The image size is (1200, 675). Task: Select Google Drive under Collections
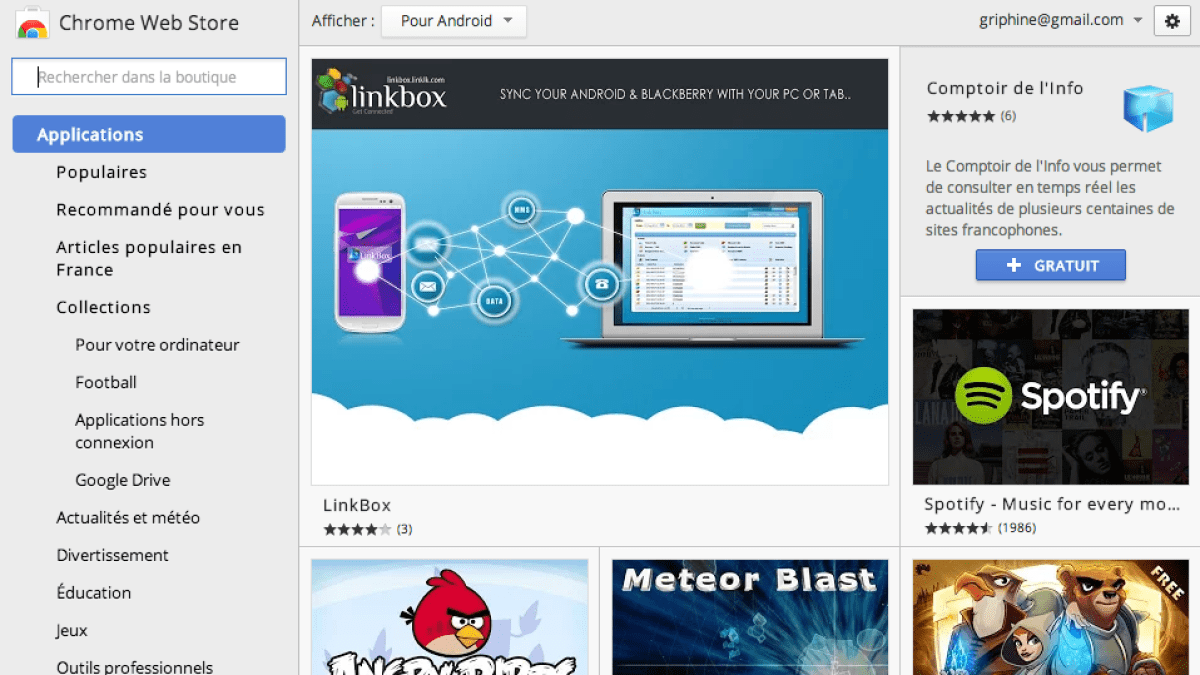[122, 480]
